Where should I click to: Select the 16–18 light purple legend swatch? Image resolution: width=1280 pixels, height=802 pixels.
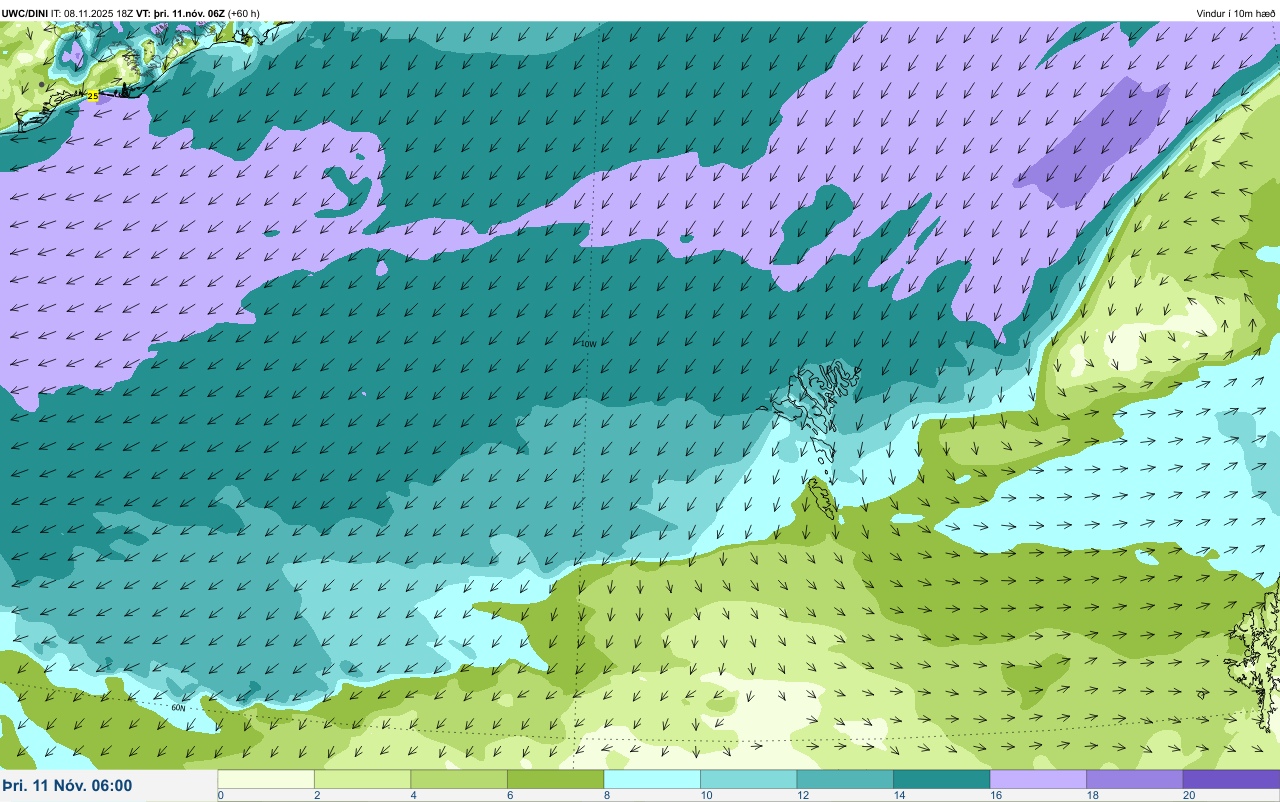1038,779
